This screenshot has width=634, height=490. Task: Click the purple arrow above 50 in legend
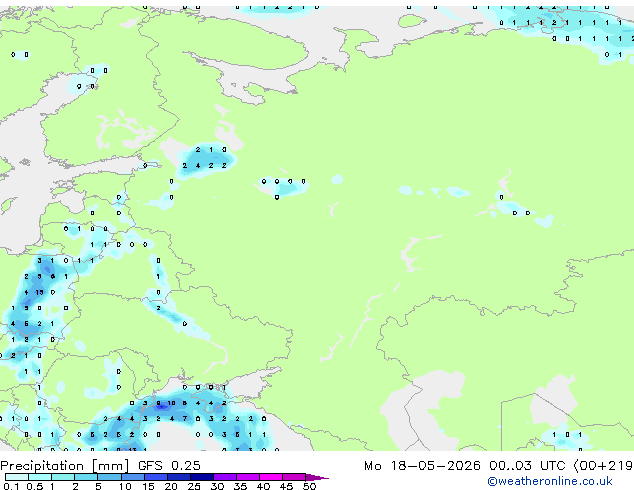click(x=317, y=478)
